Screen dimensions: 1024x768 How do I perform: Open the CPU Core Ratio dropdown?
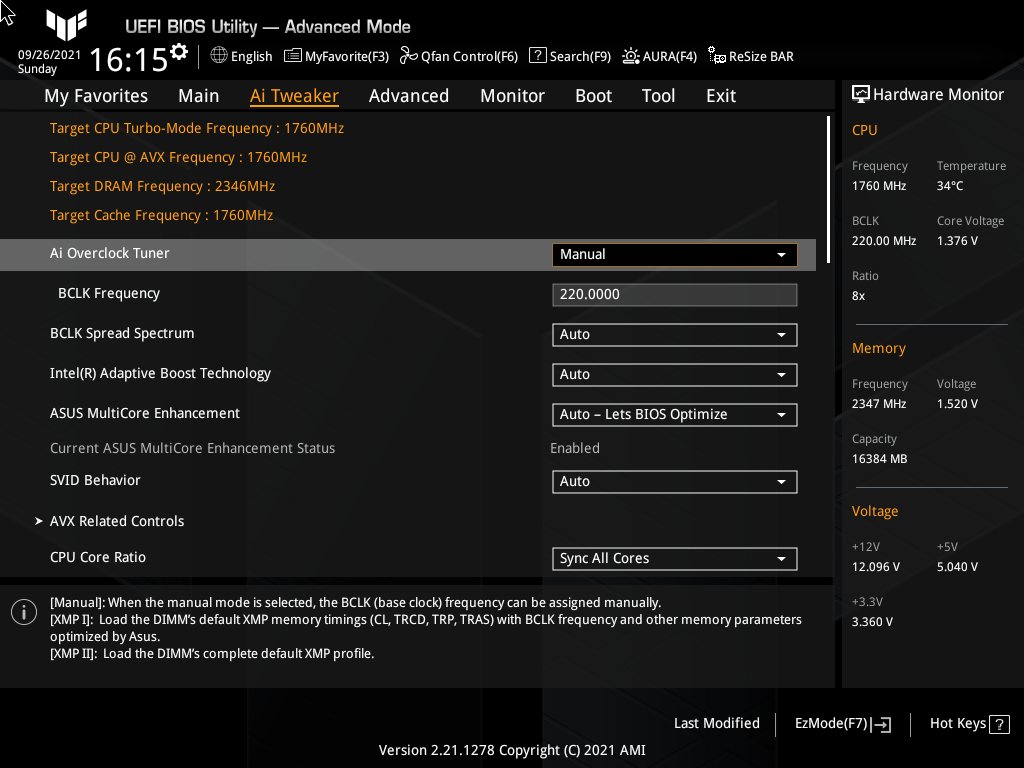675,559
